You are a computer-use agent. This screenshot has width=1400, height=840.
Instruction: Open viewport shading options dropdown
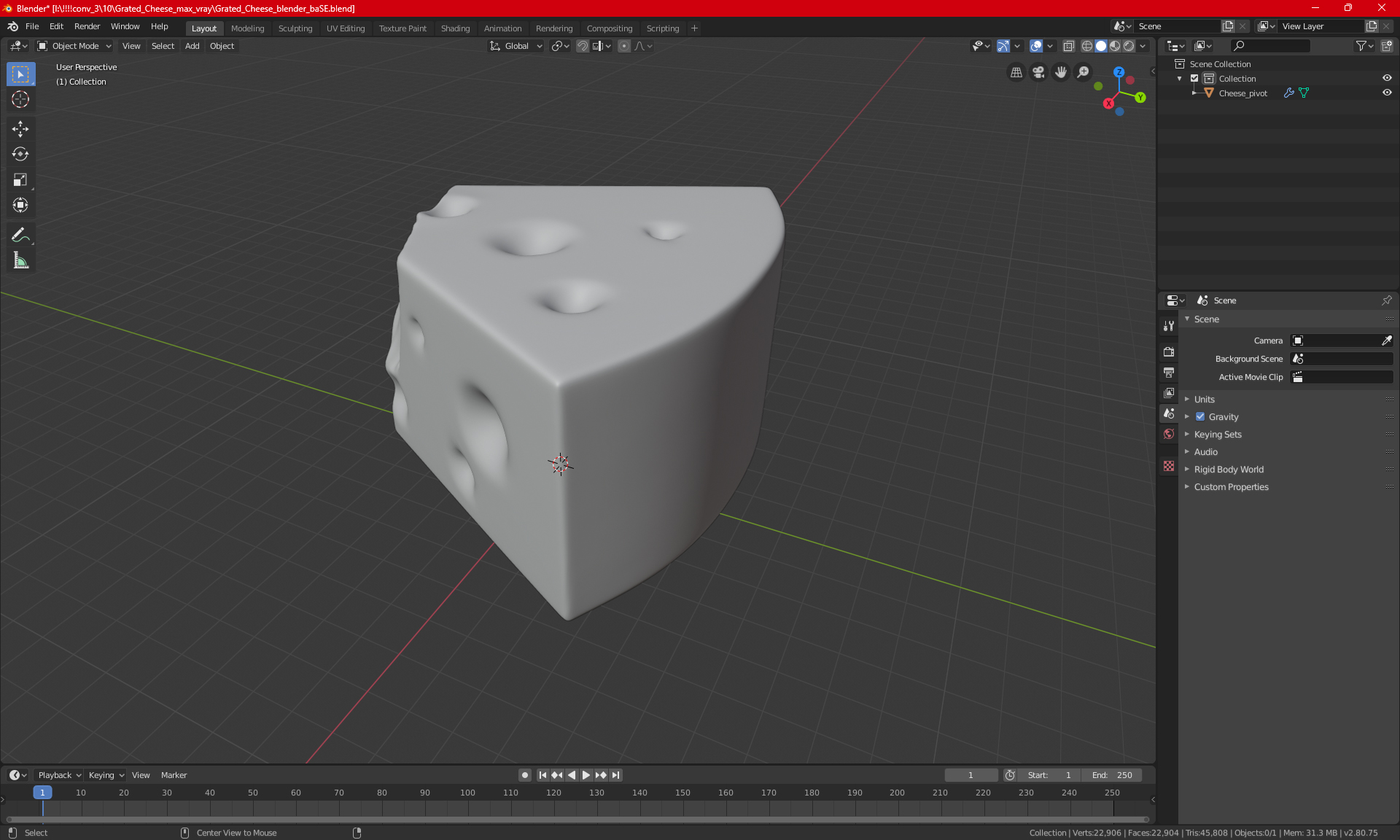click(1143, 46)
